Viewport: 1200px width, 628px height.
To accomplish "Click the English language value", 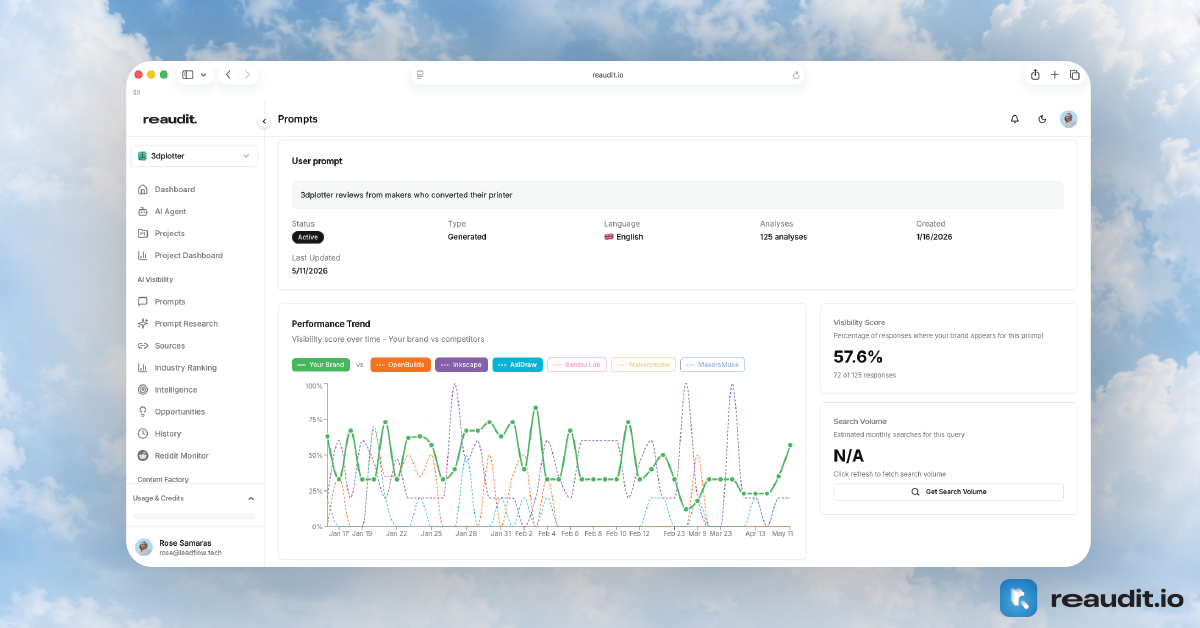I will 623,237.
